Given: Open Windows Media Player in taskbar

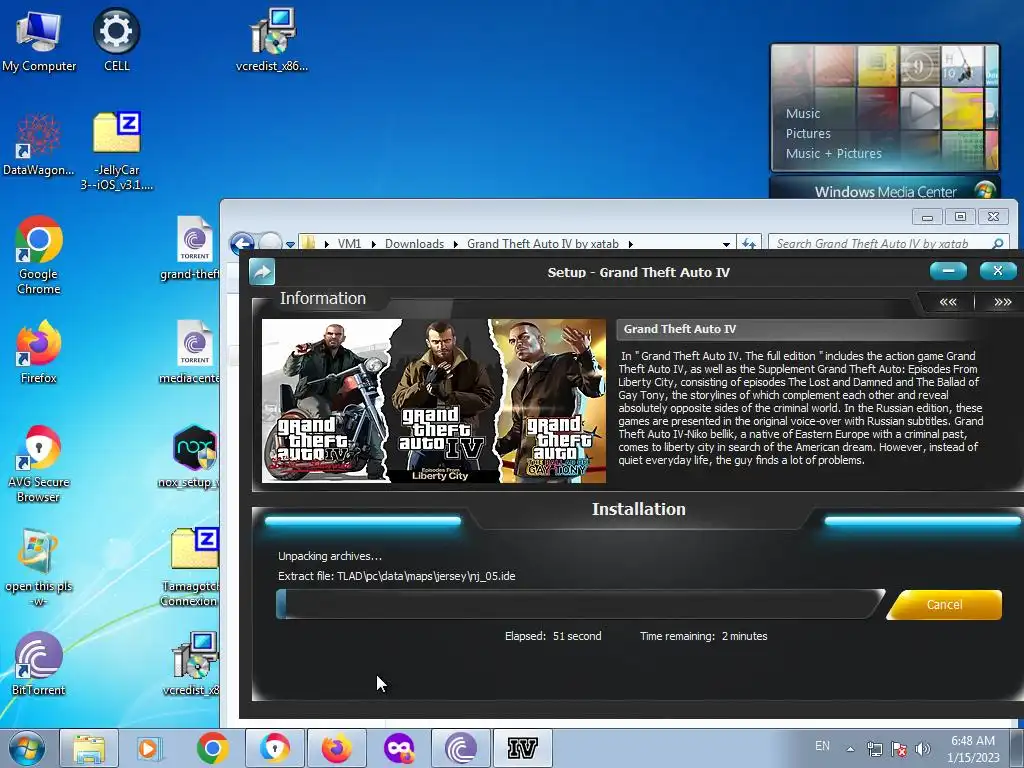Looking at the screenshot, I should pos(150,748).
